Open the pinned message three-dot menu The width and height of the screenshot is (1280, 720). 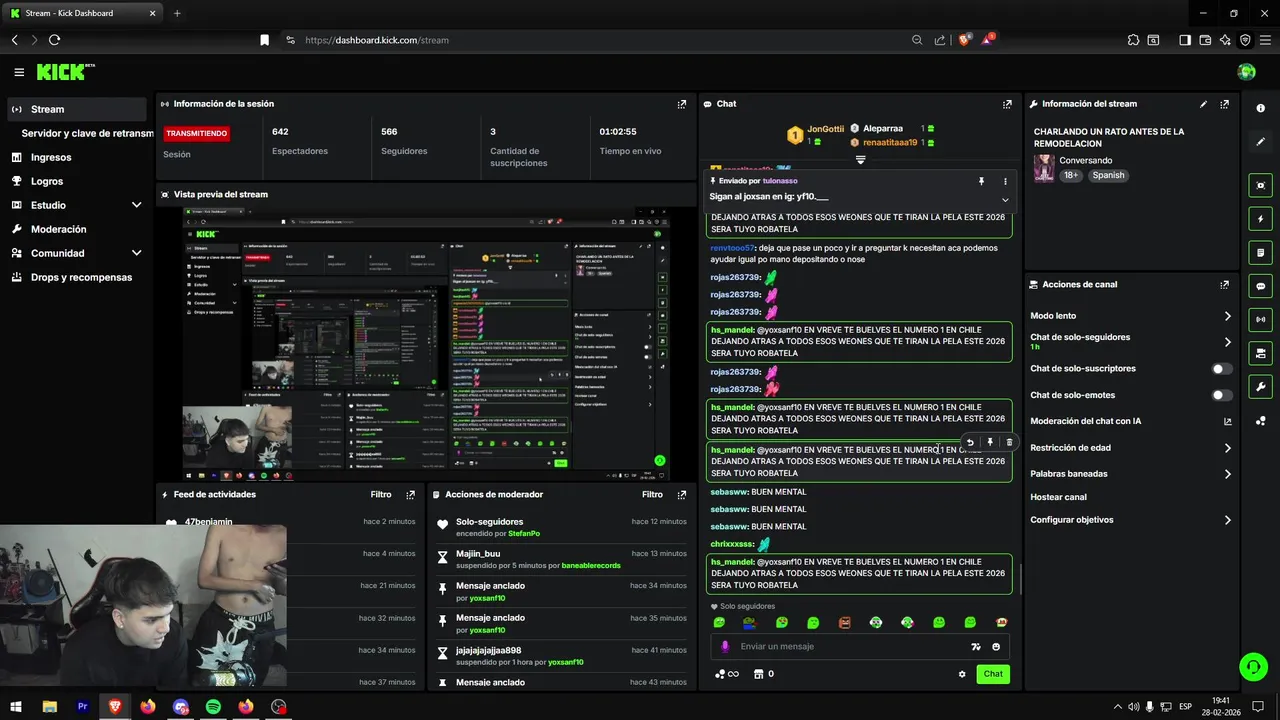point(1005,181)
